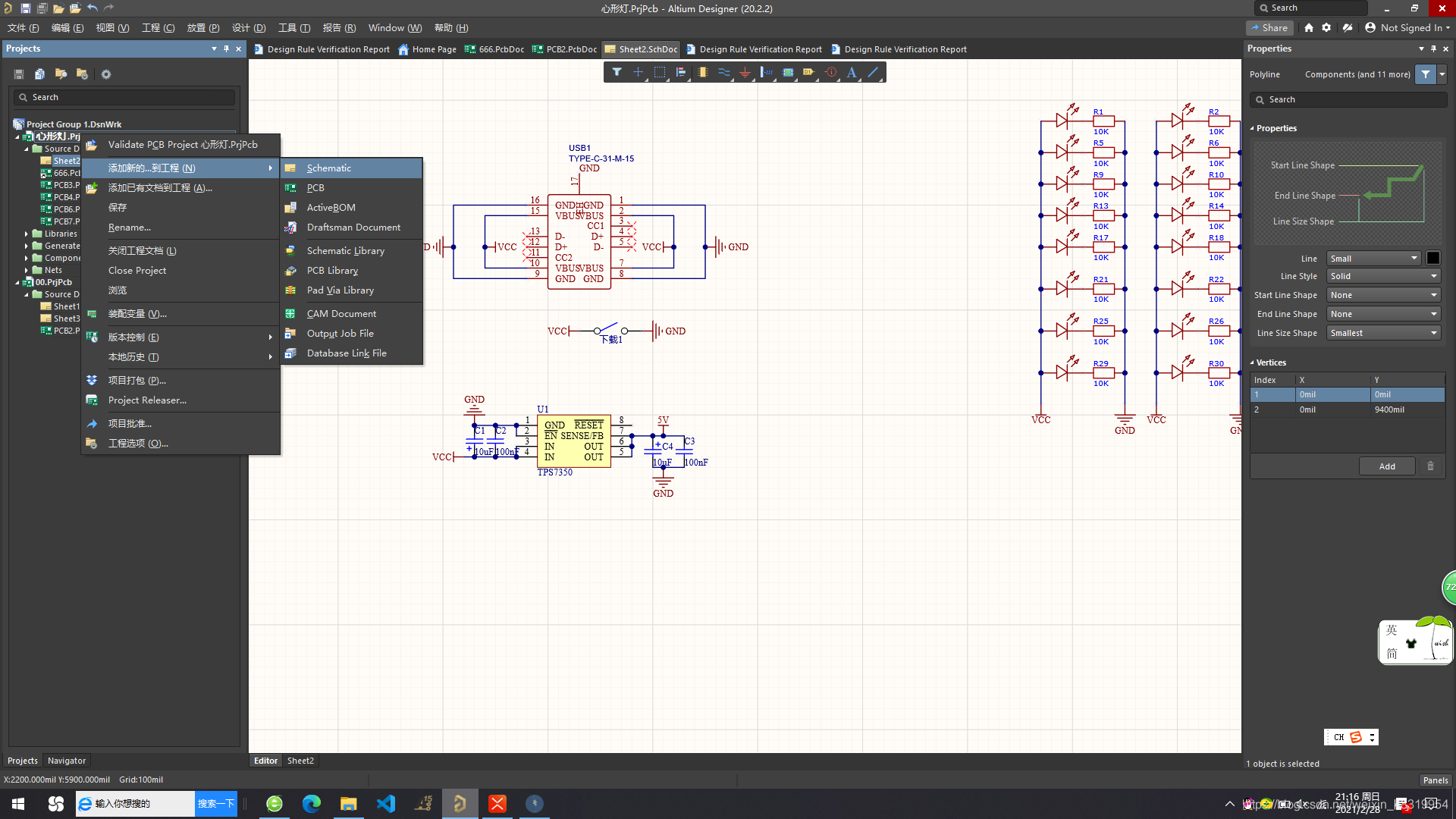Click the Add vertex button

[1387, 466]
